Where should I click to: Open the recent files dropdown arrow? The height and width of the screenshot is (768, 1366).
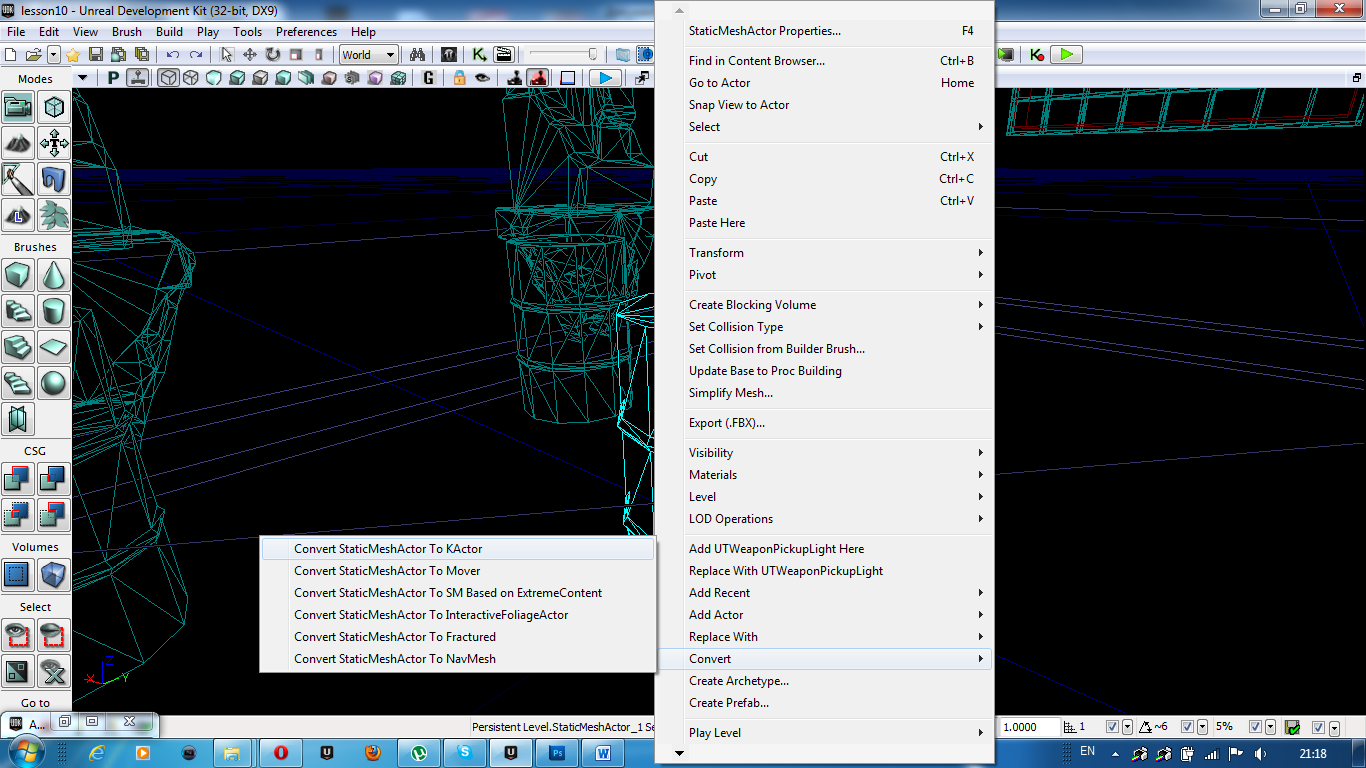click(x=54, y=55)
